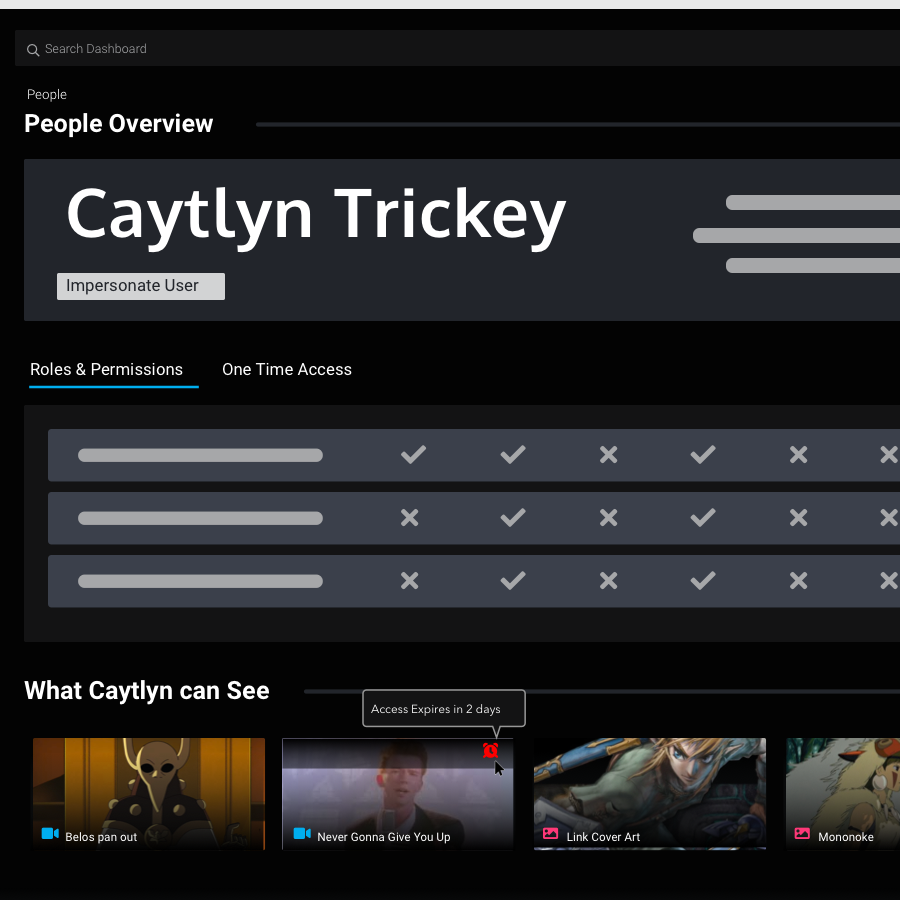The image size is (900, 900).
Task: Click the 'What Caytlyn can See' heading
Action: [147, 690]
